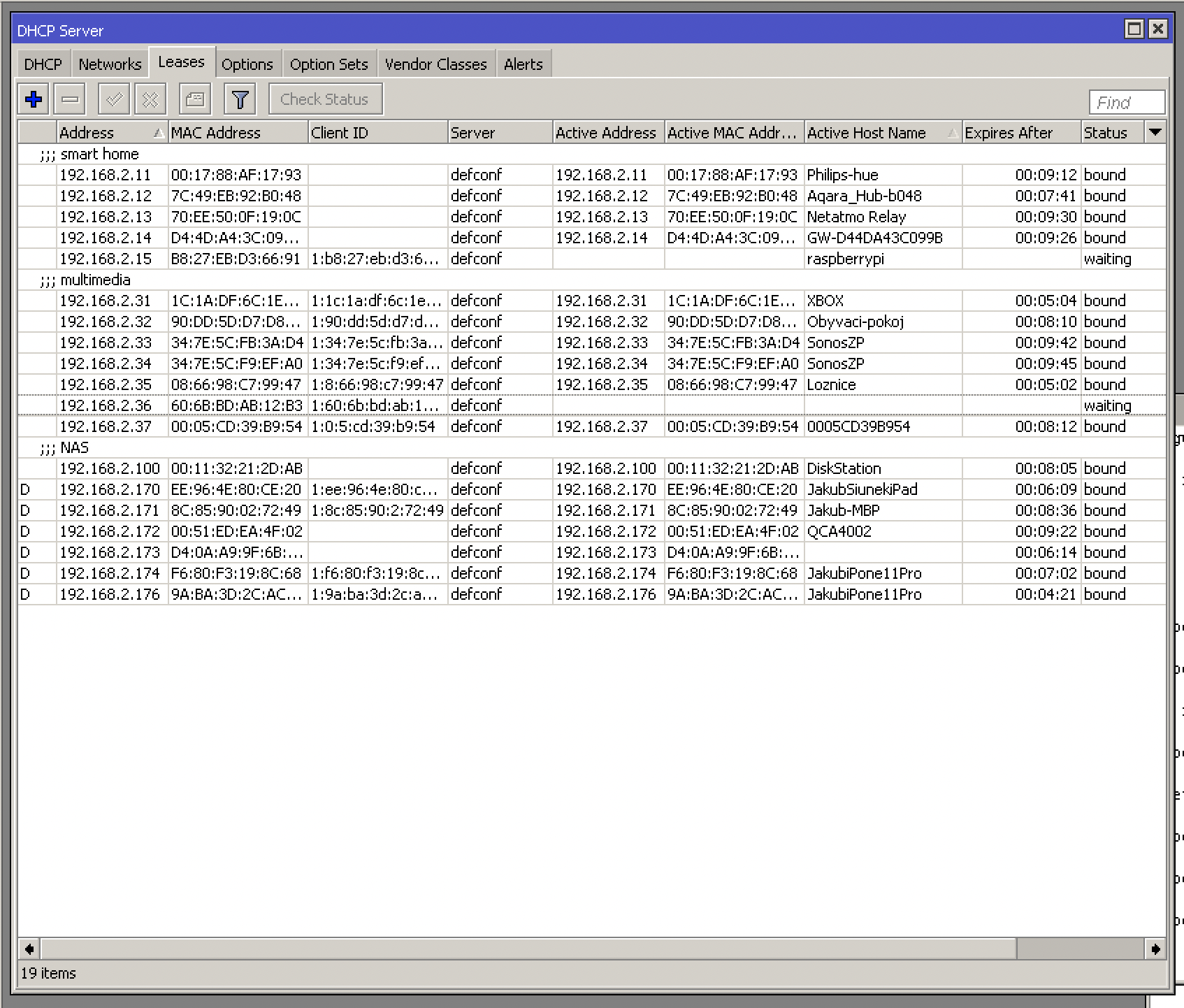Sort by the Client ID column header
Image resolution: width=1184 pixels, height=1008 pixels.
pyautogui.click(x=377, y=133)
